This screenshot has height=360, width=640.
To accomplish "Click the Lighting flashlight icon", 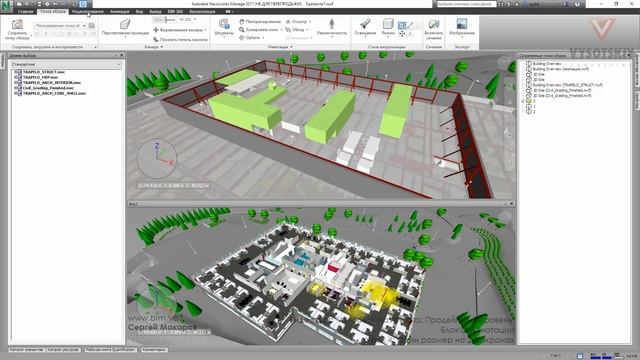I will pyautogui.click(x=365, y=24).
